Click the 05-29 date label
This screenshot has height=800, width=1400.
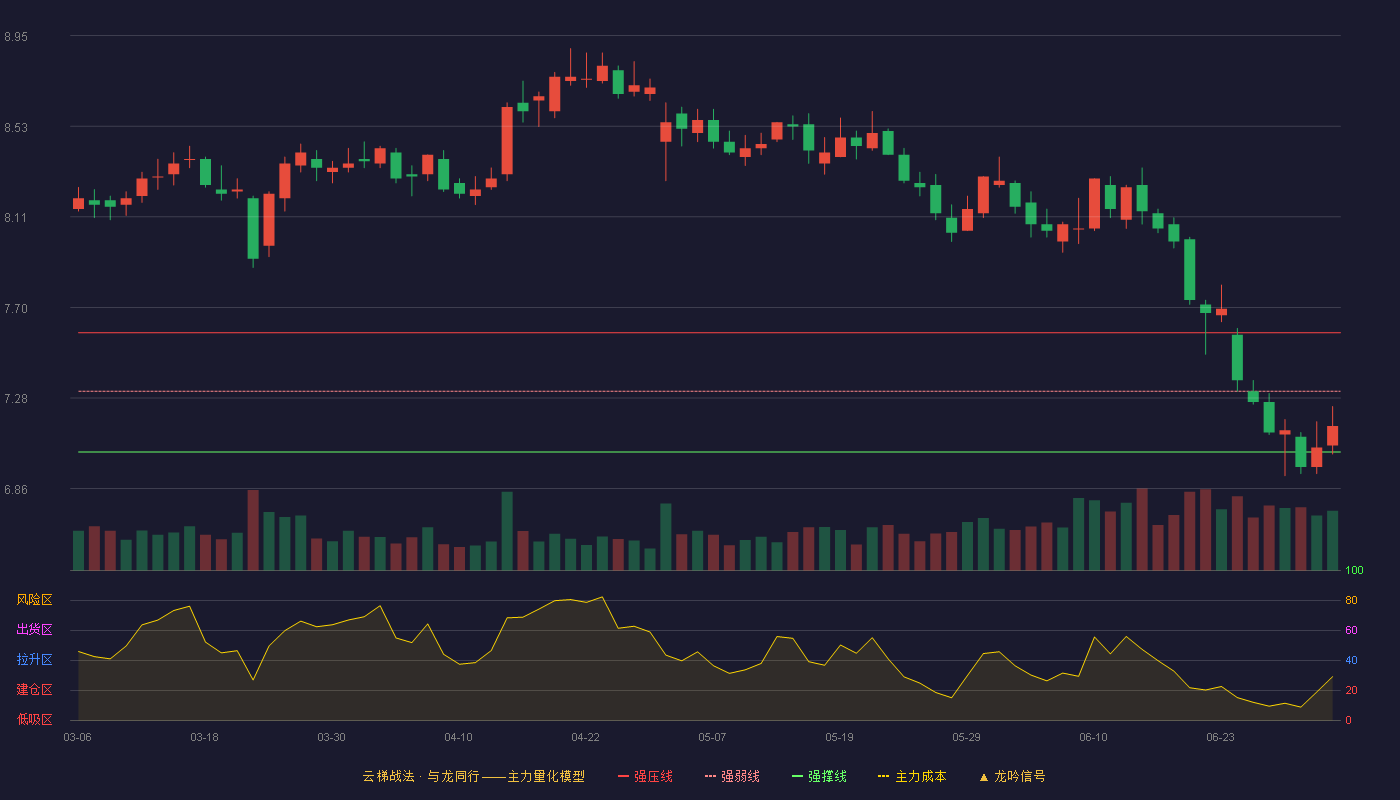966,737
